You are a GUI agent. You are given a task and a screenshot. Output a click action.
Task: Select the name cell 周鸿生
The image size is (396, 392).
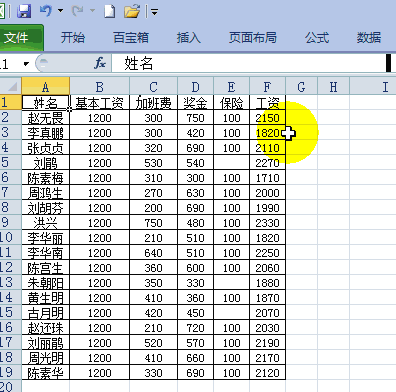coord(46,192)
